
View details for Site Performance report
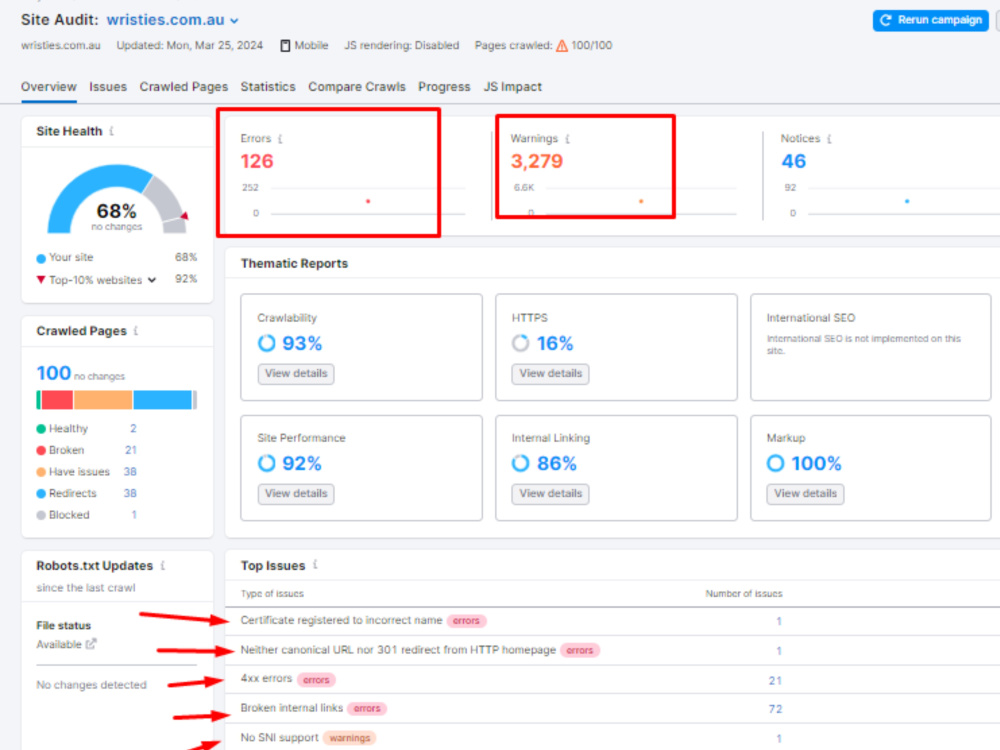296,494
